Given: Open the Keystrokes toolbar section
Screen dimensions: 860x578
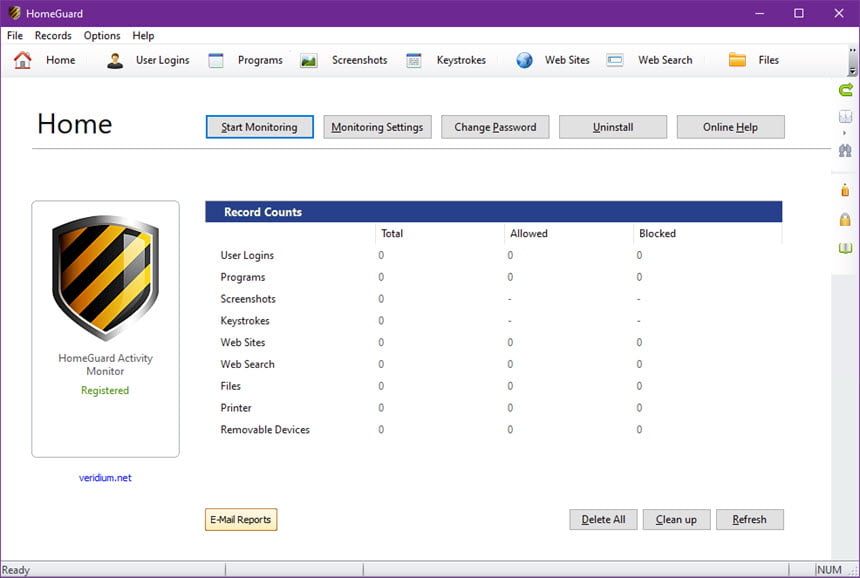Looking at the screenshot, I should click(461, 60).
